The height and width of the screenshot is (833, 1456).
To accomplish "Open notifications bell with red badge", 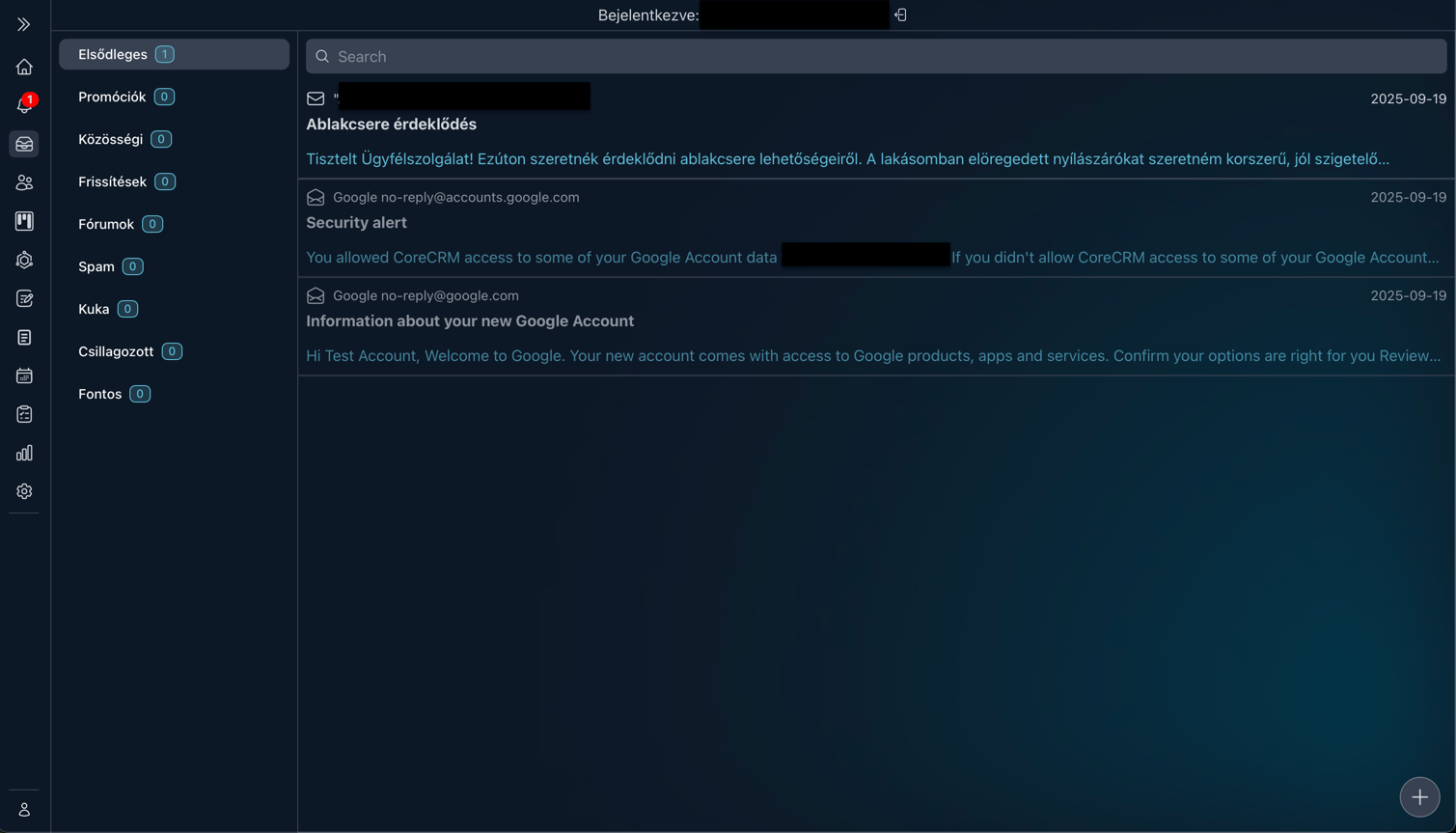I will tap(24, 104).
